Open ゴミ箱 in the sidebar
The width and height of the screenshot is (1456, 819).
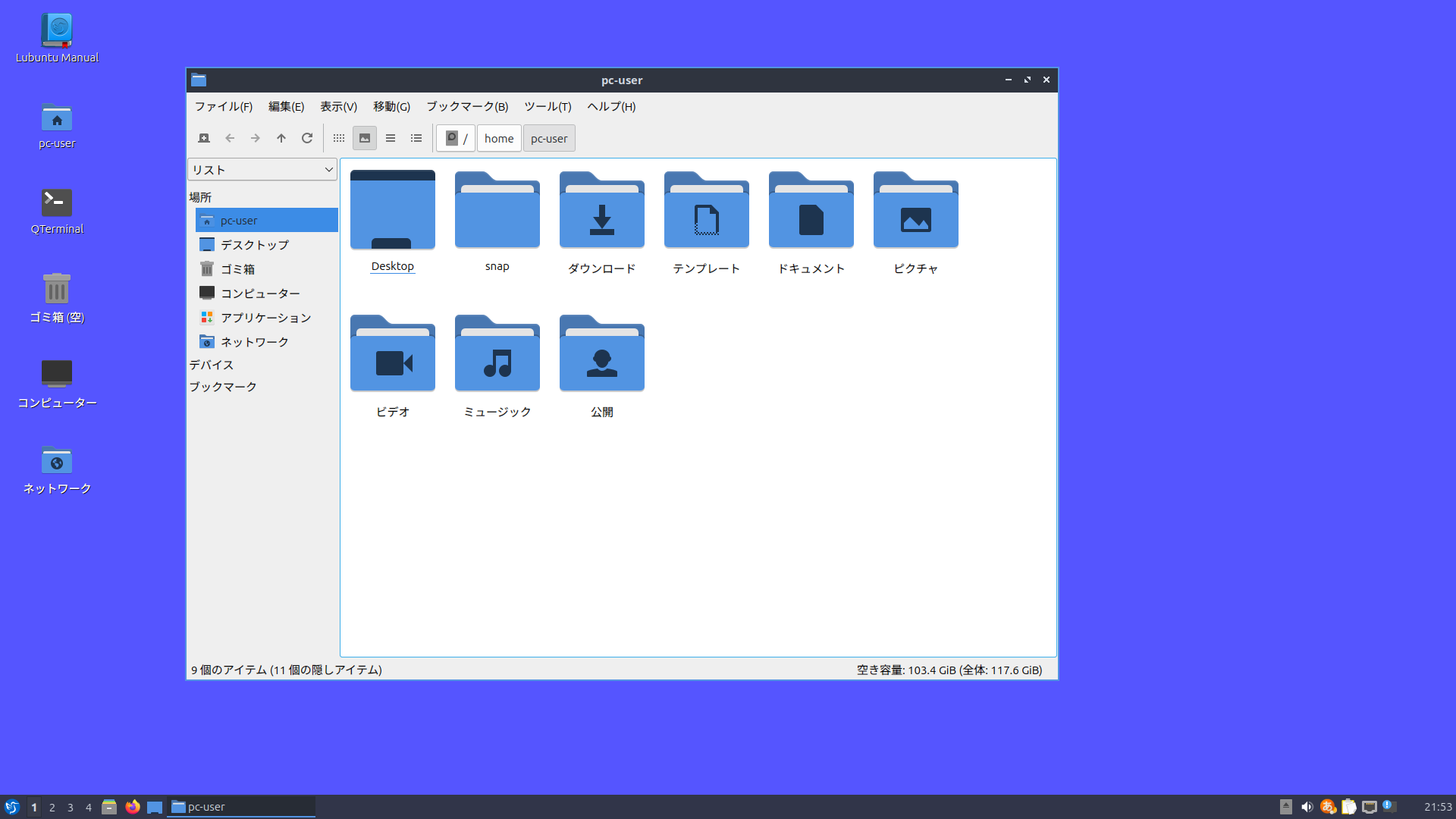237,269
